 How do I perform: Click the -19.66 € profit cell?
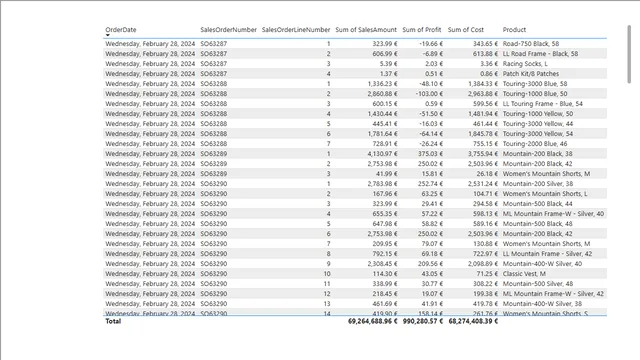click(x=431, y=44)
